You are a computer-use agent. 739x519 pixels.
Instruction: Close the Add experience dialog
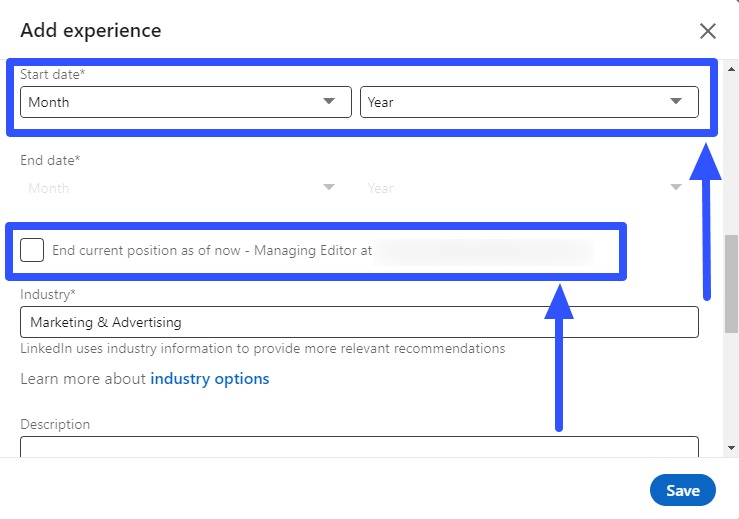(x=708, y=31)
